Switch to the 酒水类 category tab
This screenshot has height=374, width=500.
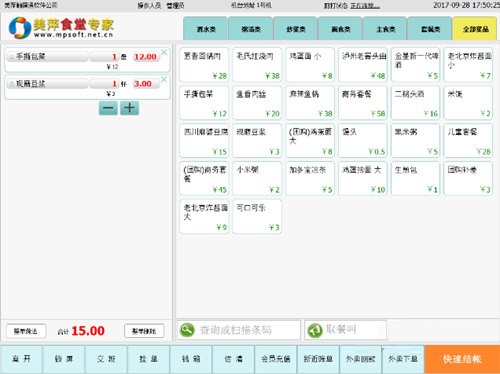(206, 29)
